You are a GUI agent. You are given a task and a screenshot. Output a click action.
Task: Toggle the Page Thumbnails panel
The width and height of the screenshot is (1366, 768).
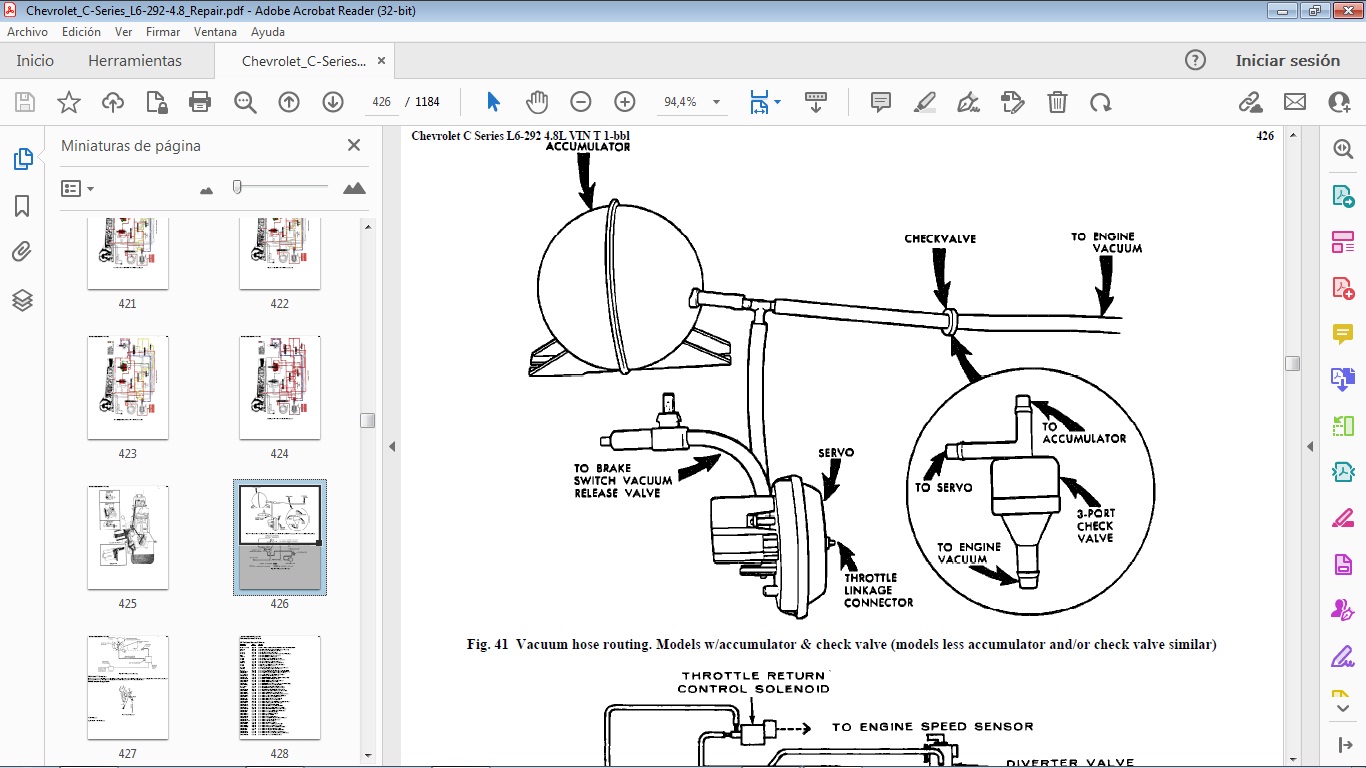point(22,159)
